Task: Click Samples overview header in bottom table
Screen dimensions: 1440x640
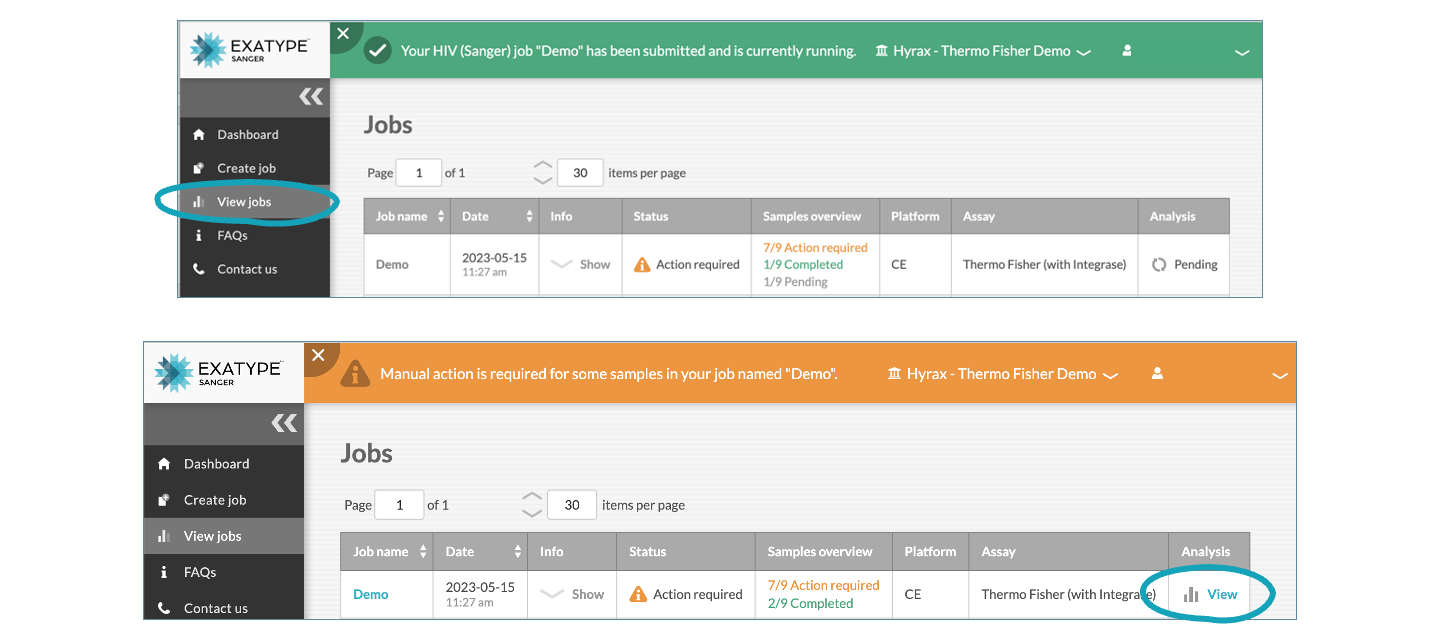Action: [825, 551]
